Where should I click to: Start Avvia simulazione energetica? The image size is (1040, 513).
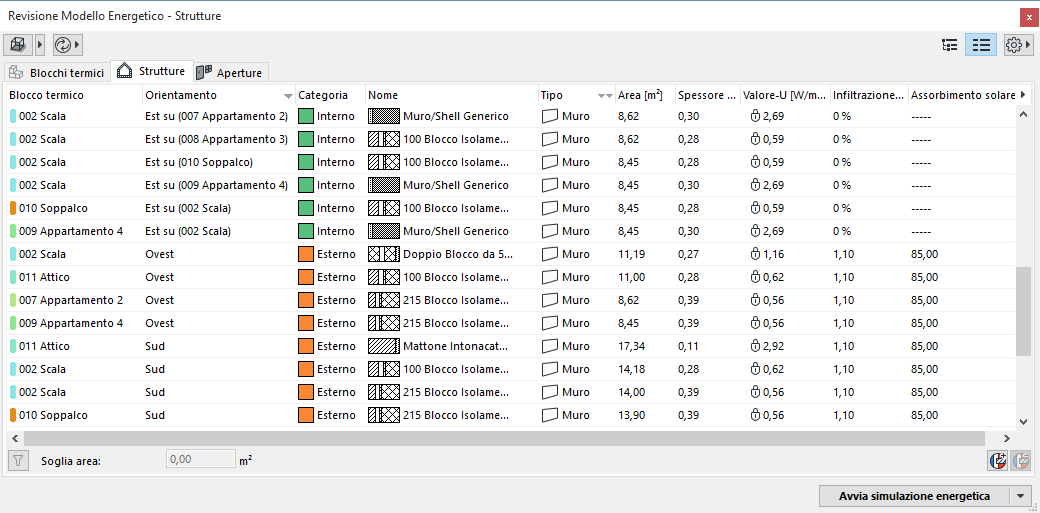[x=914, y=496]
